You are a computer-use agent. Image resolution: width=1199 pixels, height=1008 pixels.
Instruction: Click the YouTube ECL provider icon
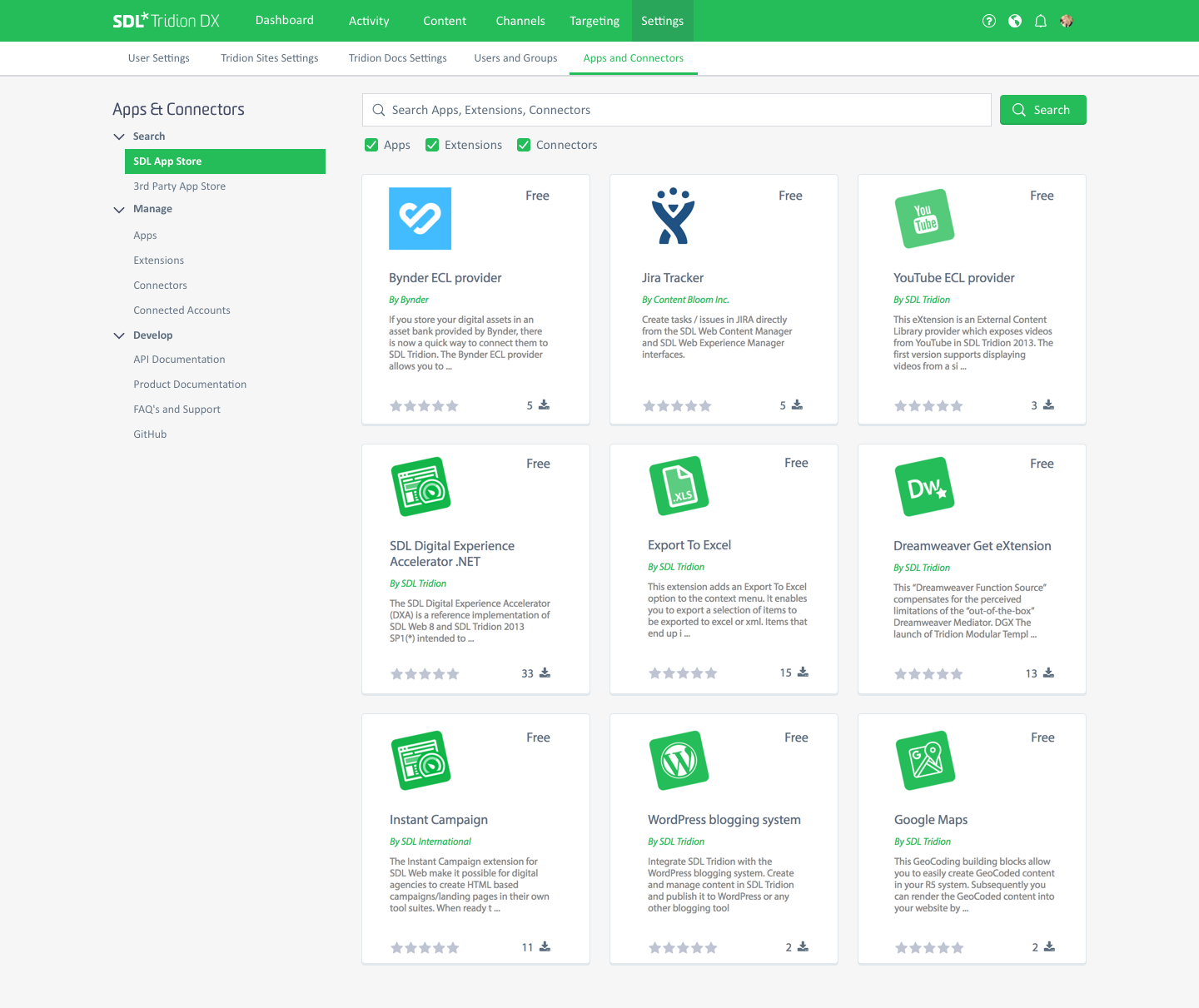pos(924,218)
